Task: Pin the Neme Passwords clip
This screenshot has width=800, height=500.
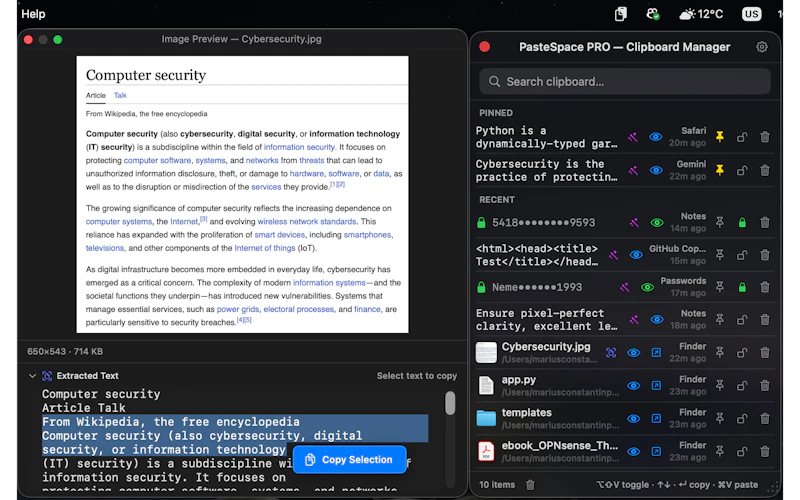Action: click(x=719, y=287)
